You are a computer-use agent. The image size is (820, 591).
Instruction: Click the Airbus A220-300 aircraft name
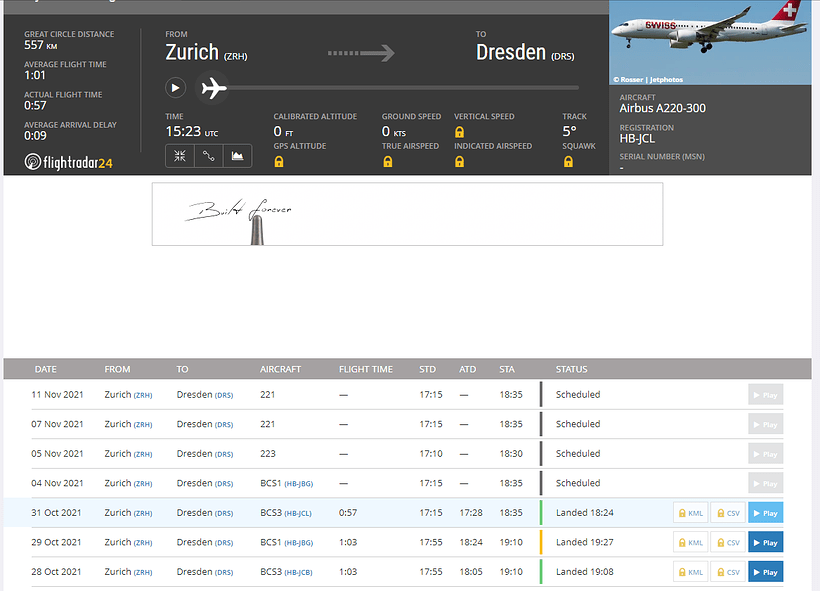pyautogui.click(x=663, y=108)
